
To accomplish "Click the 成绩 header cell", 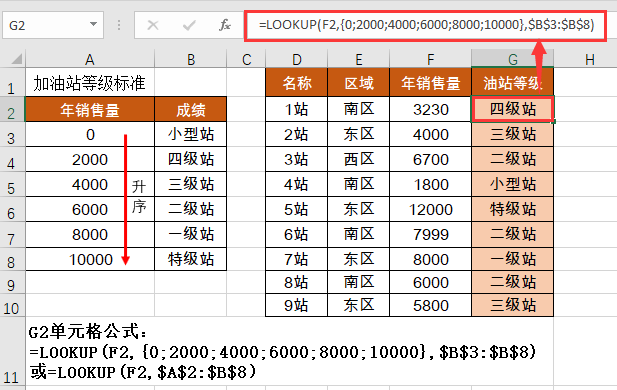I will 190,109.
